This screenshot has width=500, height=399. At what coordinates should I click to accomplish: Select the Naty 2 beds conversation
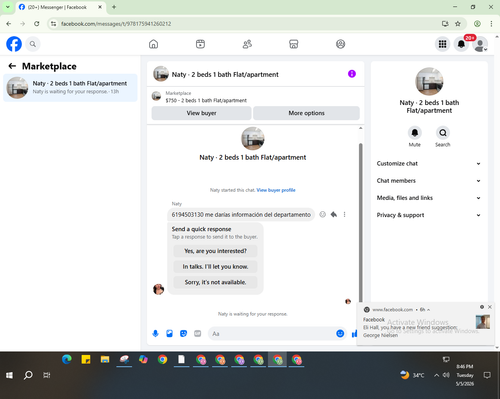pyautogui.click(x=70, y=88)
